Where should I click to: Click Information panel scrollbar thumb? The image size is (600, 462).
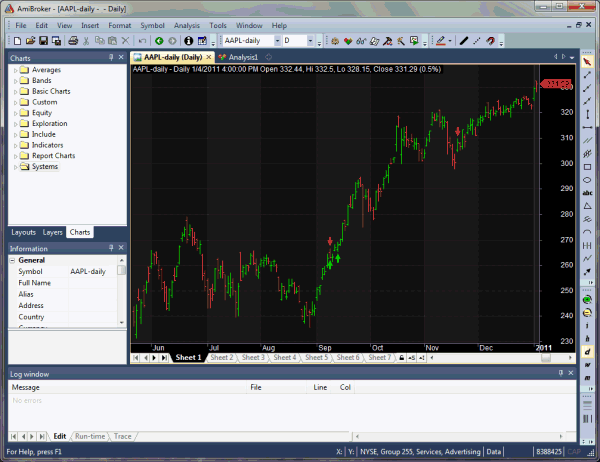click(121, 270)
